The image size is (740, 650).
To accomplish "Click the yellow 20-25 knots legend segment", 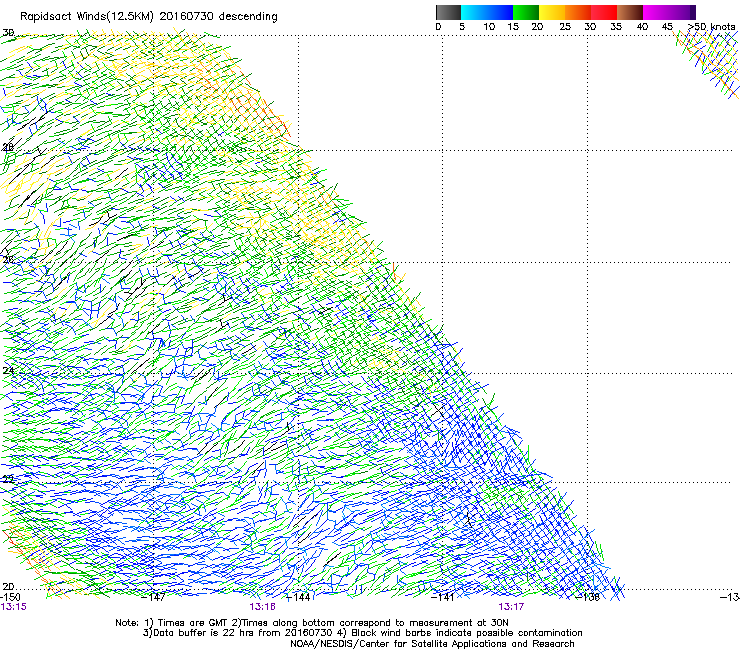I will (x=552, y=12).
